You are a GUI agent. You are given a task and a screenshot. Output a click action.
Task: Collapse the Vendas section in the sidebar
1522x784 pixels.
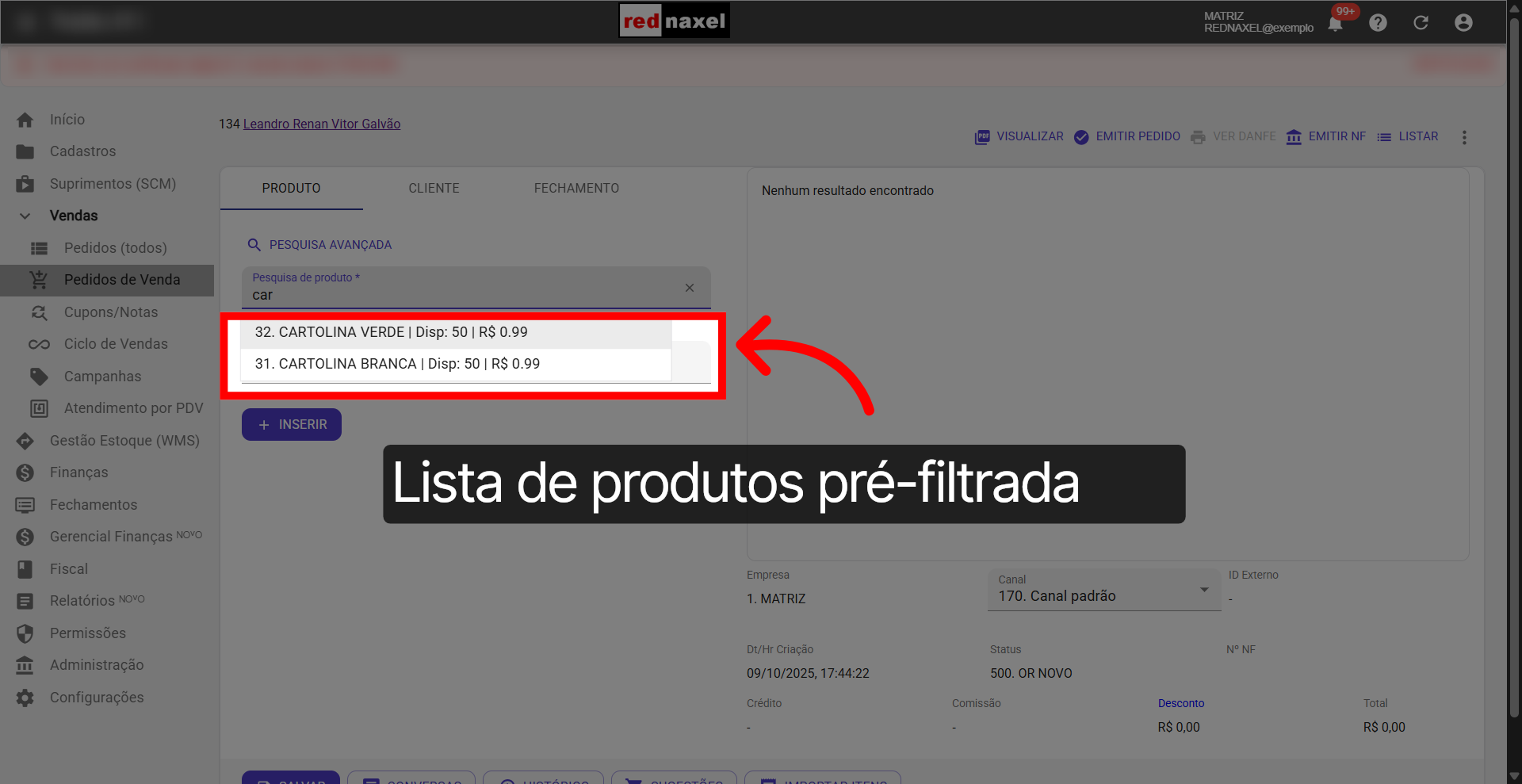pos(25,215)
